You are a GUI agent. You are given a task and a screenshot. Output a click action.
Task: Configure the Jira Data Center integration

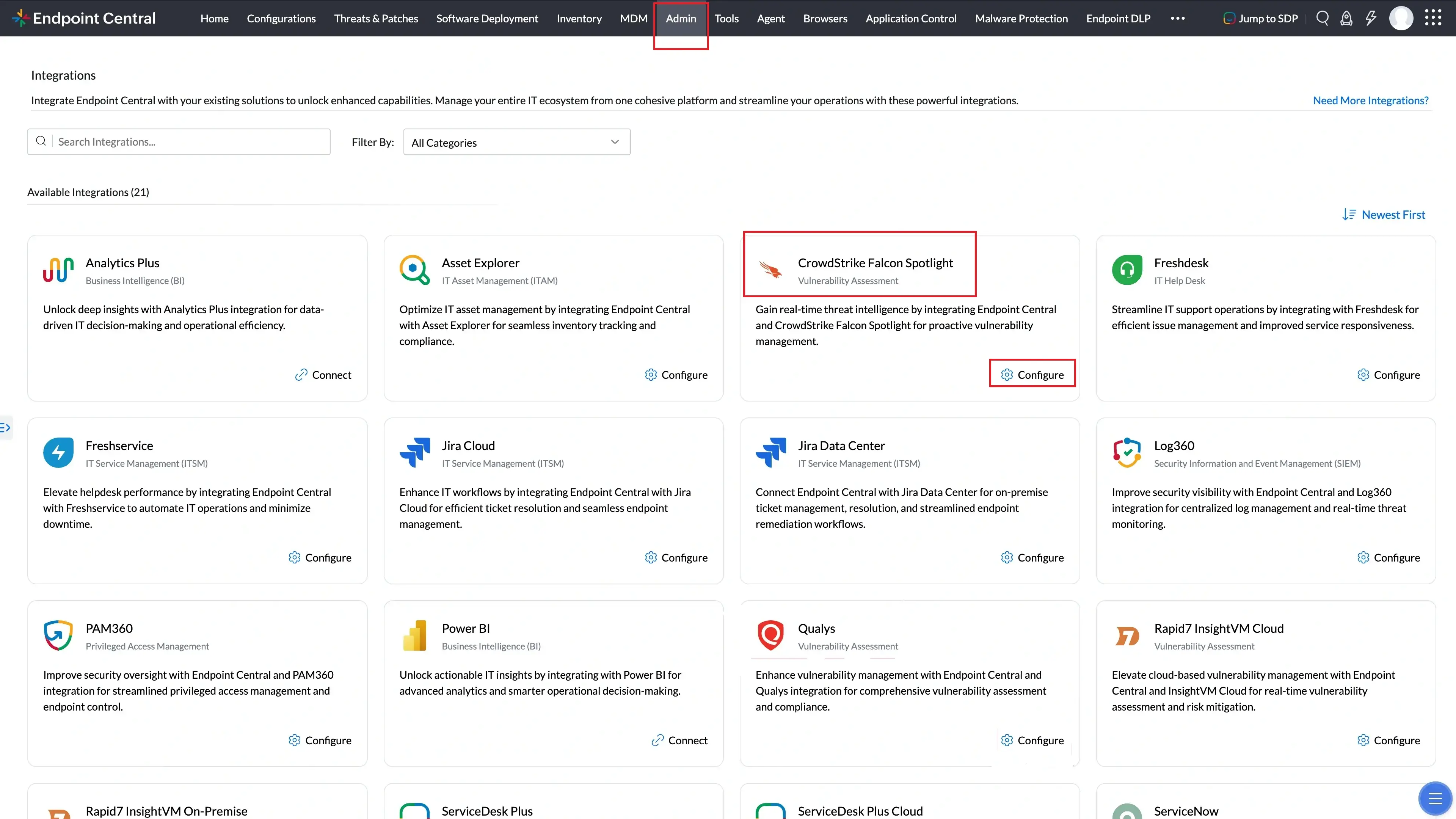1032,557
